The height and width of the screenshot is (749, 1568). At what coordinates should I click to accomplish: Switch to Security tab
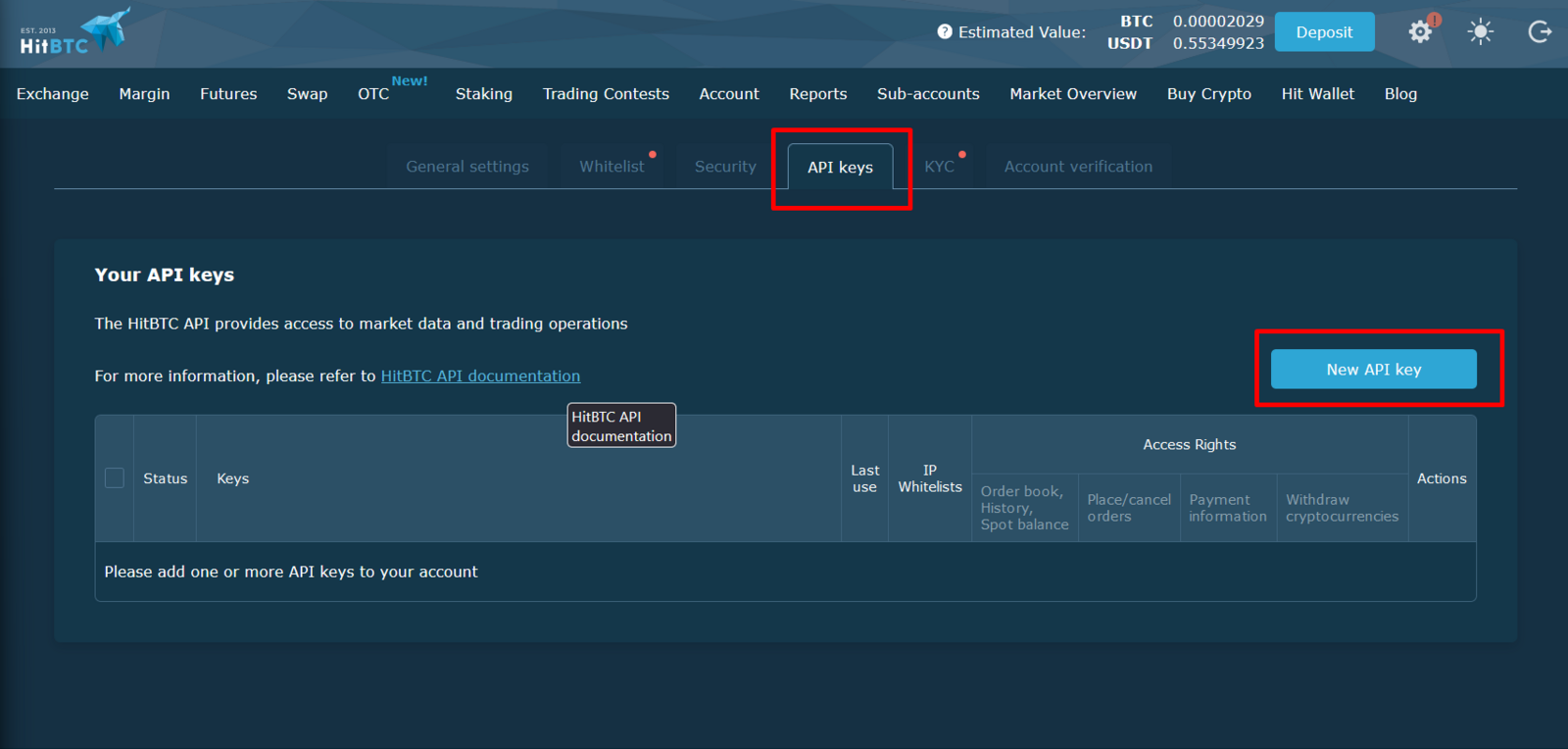tap(725, 167)
